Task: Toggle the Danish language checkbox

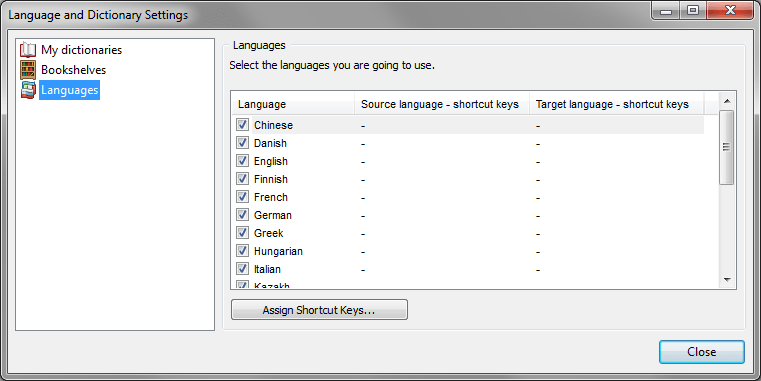Action: coord(243,143)
